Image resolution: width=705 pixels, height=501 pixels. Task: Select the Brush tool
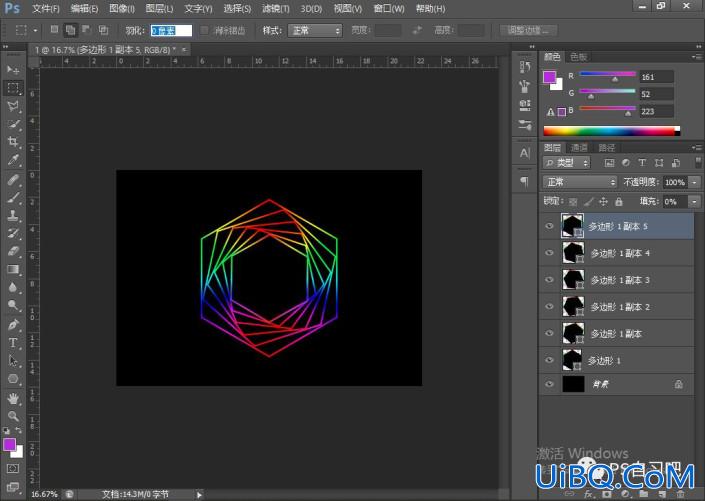(x=13, y=198)
